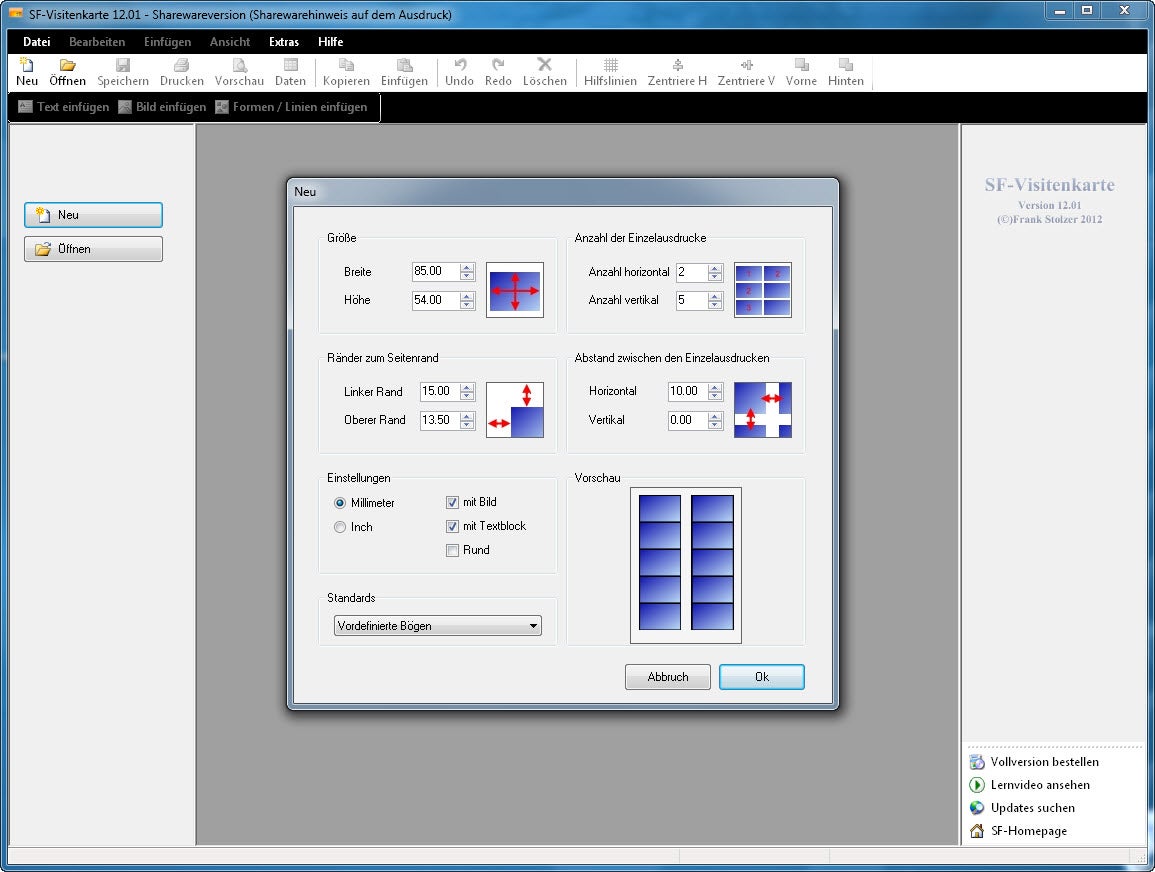Disable the mit Bild checkbox
Image resolution: width=1155 pixels, height=872 pixels.
(x=453, y=502)
